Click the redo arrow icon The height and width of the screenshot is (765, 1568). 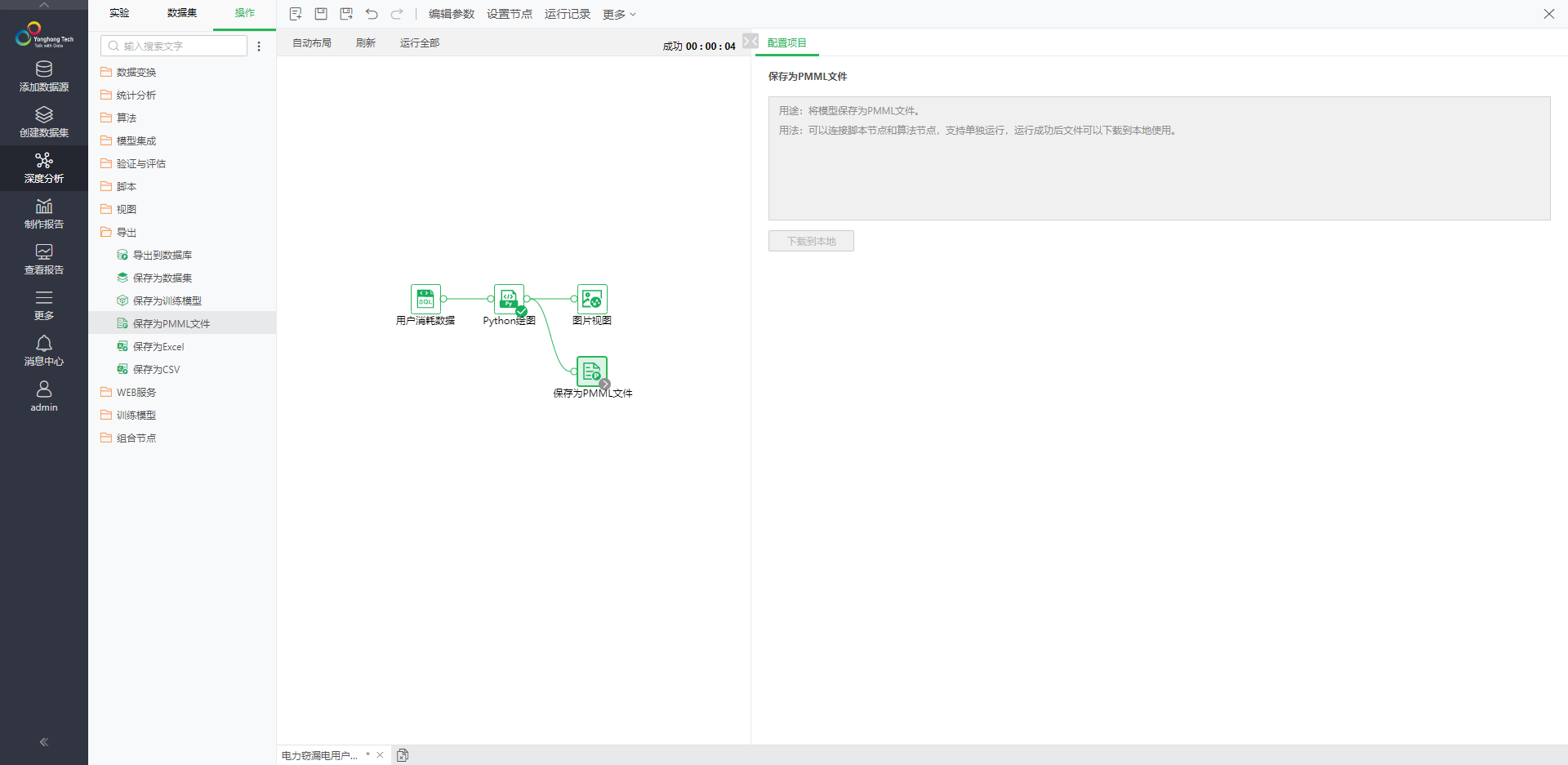(397, 14)
